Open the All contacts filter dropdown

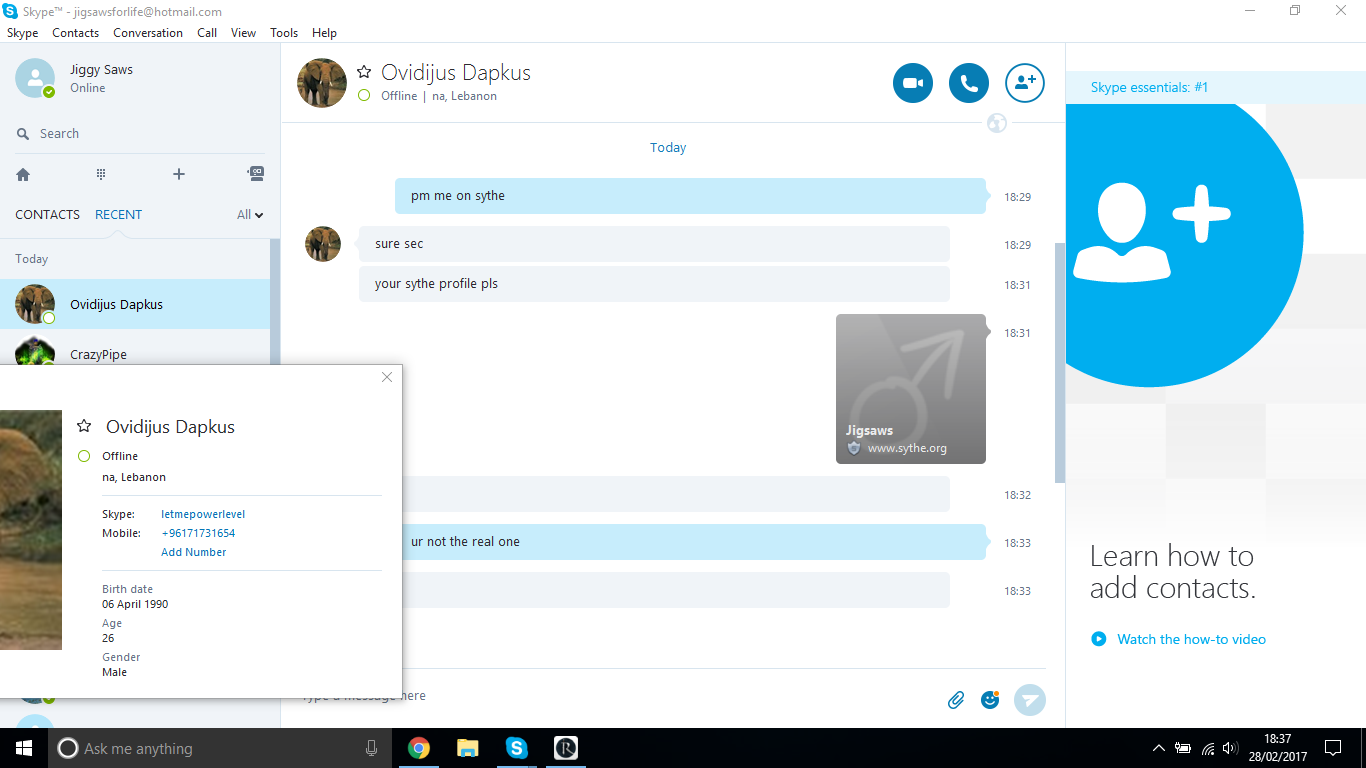250,215
